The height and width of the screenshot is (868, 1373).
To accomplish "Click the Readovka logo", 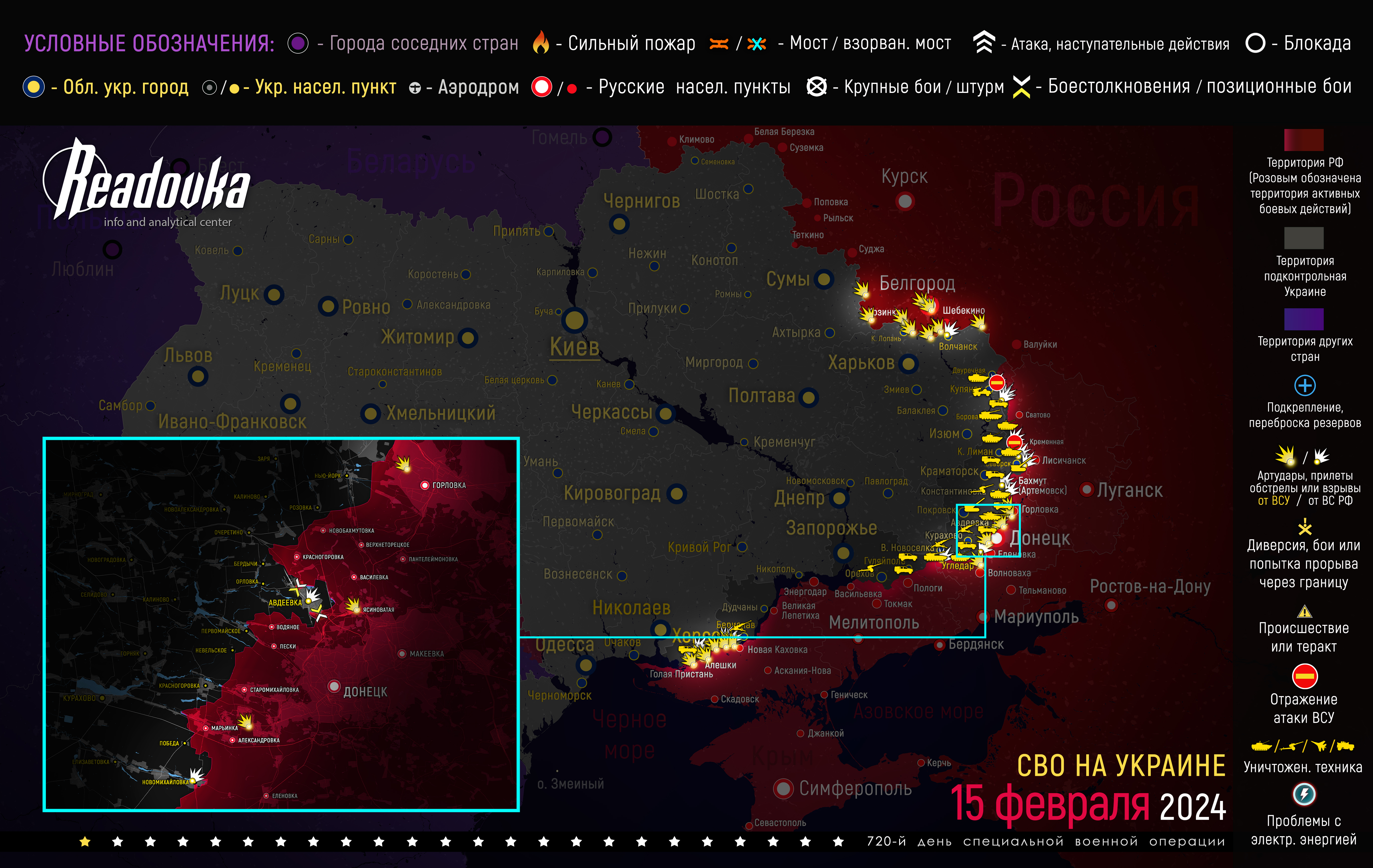I will pyautogui.click(x=146, y=183).
